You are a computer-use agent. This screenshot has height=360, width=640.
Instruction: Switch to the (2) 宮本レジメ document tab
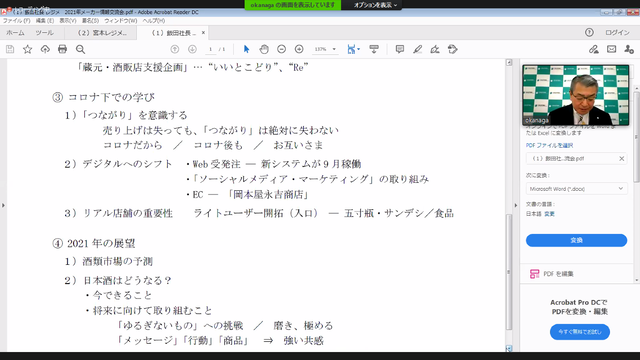tap(102, 33)
